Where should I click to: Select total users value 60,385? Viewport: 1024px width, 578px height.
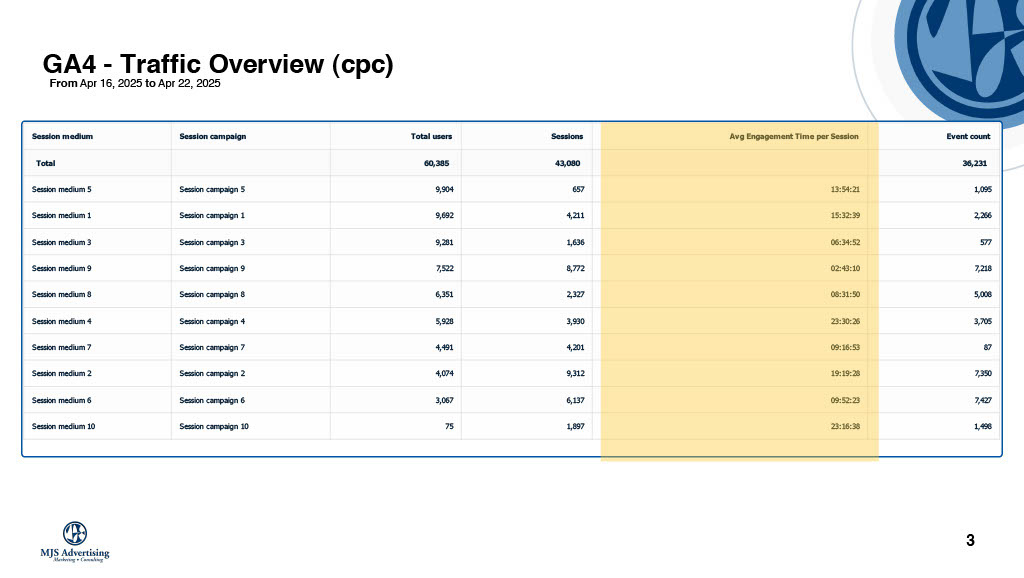[436, 163]
